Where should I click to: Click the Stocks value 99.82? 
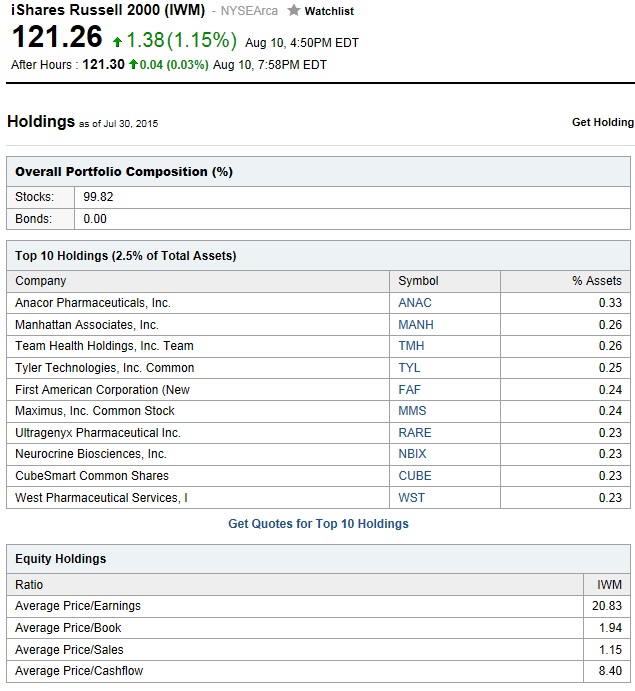(98, 197)
